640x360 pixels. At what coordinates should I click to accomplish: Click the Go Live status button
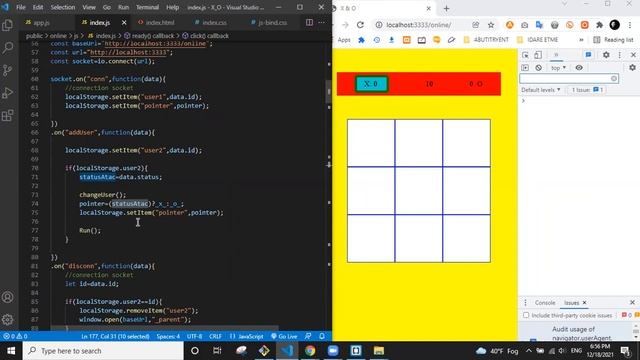coord(284,336)
